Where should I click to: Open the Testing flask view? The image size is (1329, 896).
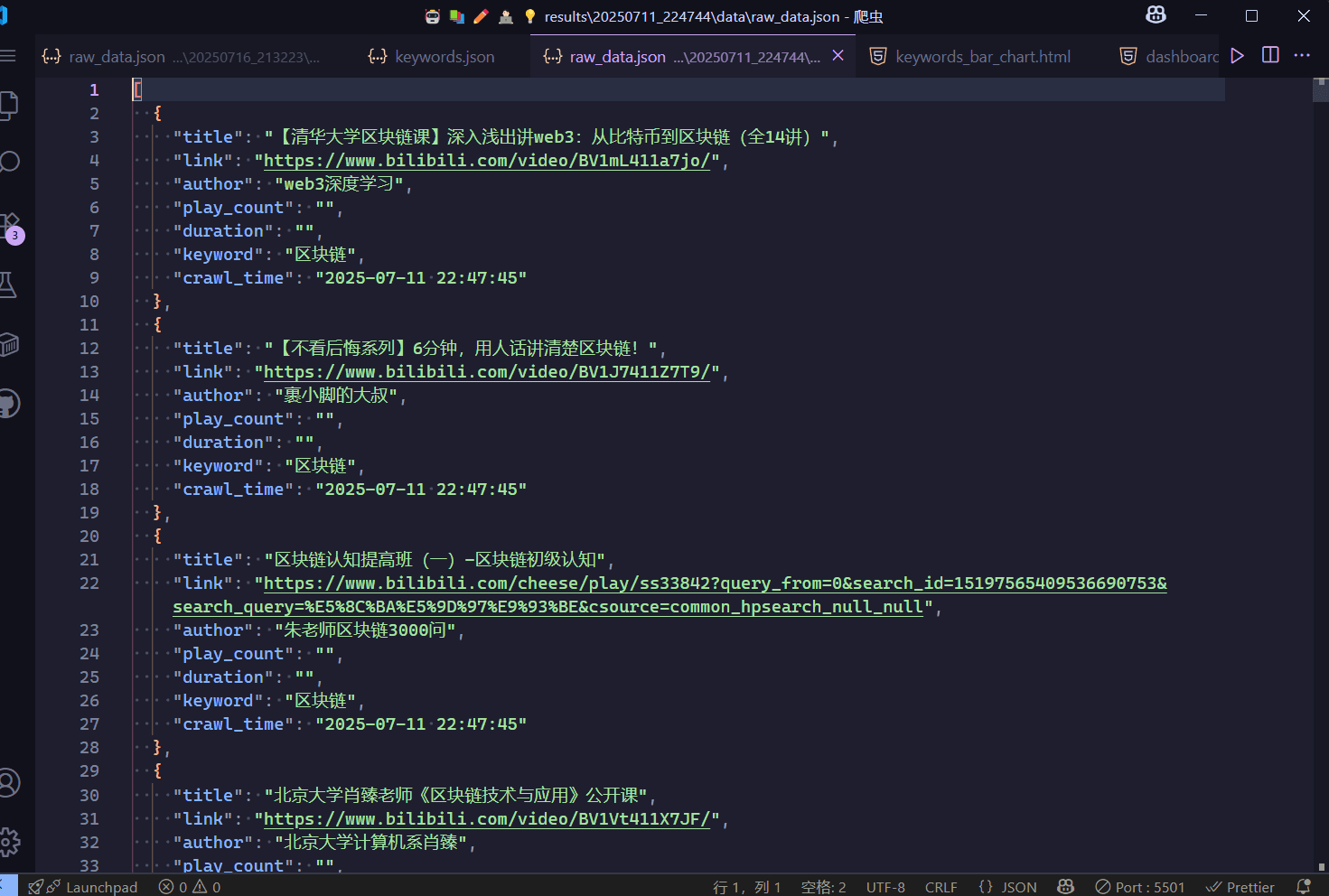[x=8, y=285]
